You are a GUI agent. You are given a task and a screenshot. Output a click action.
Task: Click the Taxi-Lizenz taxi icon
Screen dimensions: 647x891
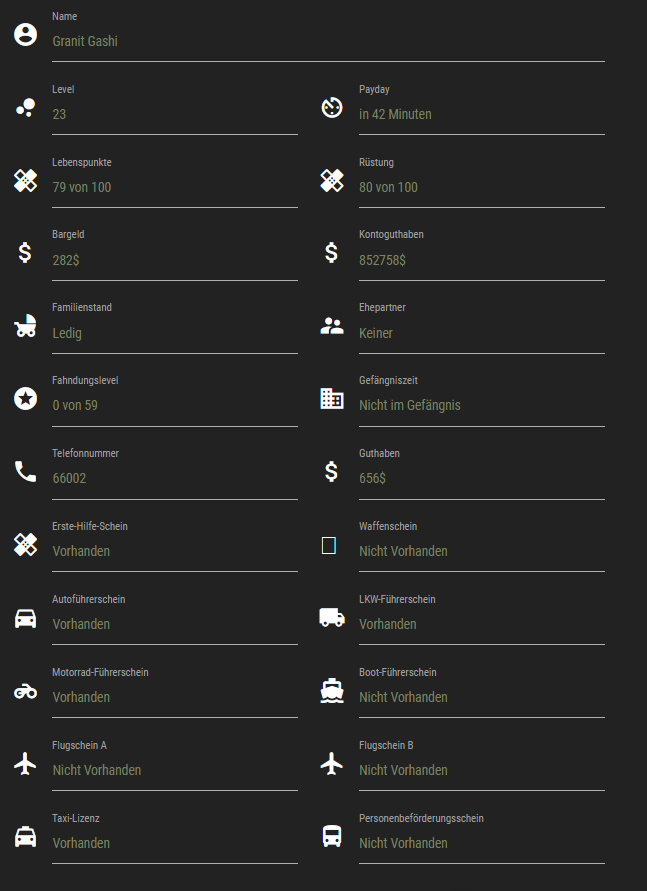point(25,837)
